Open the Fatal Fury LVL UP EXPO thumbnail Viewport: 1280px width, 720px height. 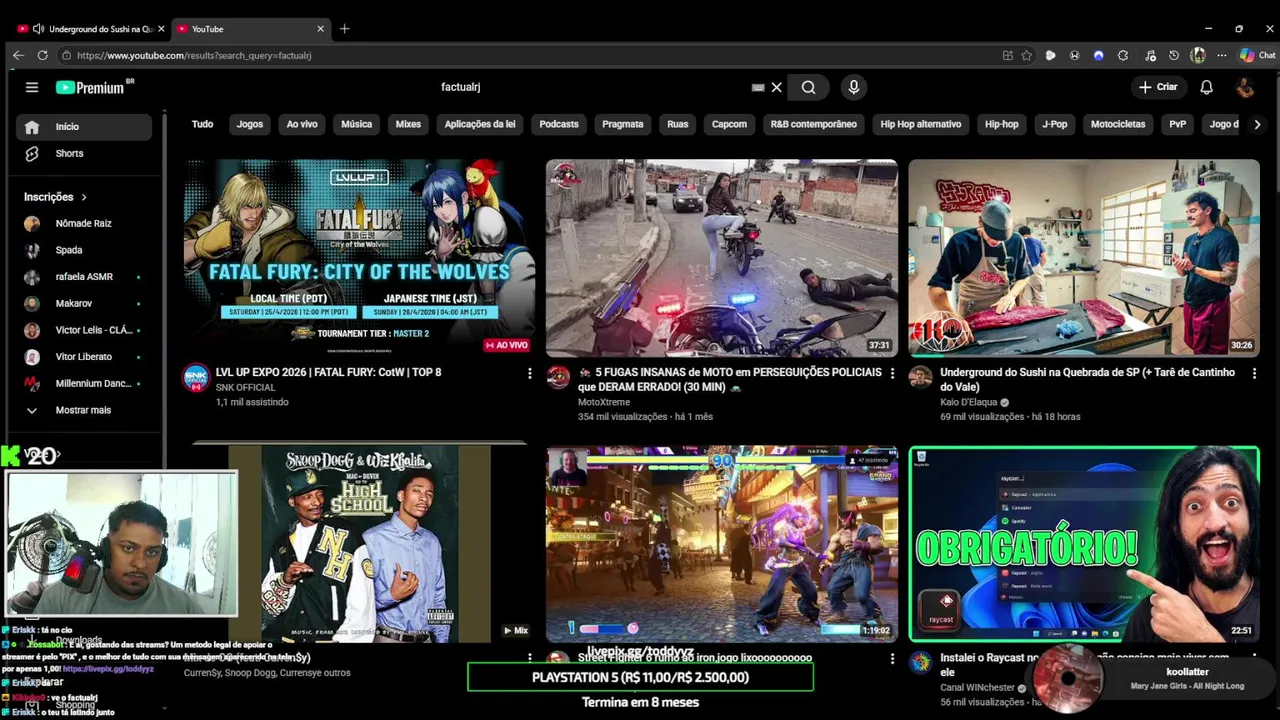359,257
